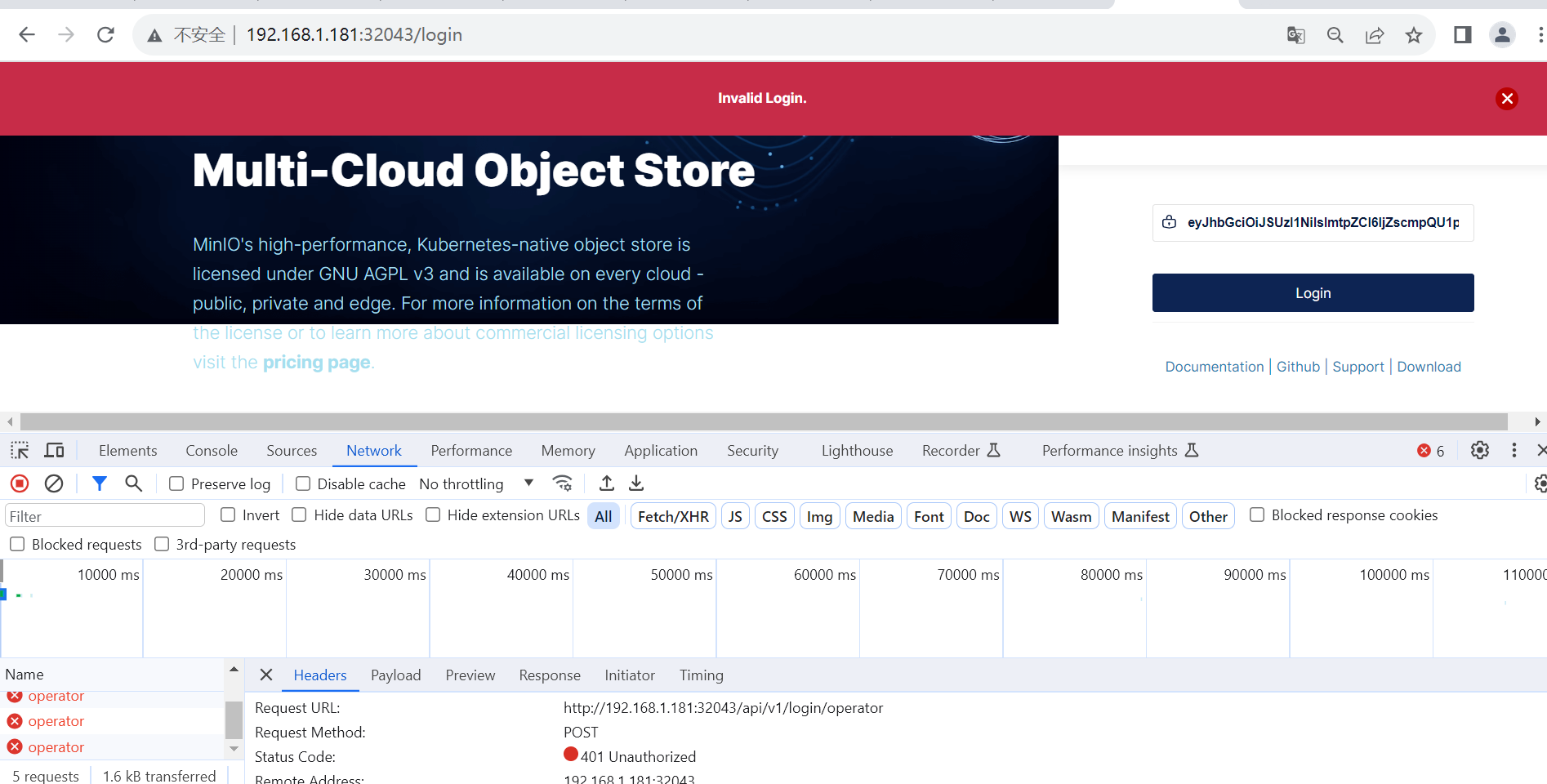This screenshot has width=1547, height=784.
Task: Check the Disable cache option
Action: tap(302, 483)
